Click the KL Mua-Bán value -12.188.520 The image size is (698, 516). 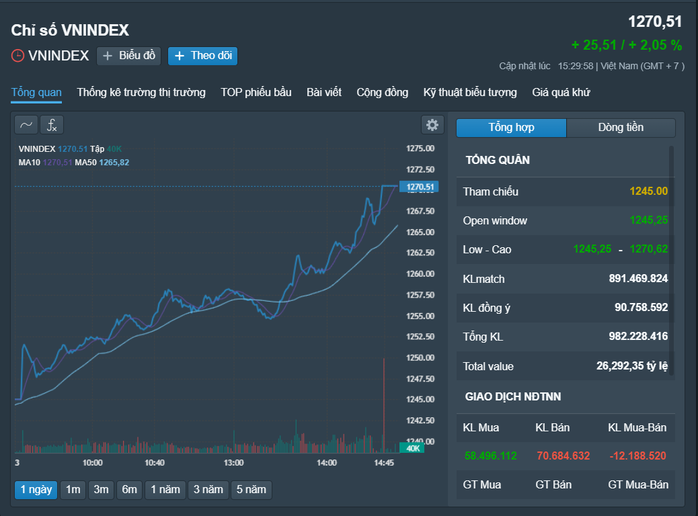click(637, 456)
